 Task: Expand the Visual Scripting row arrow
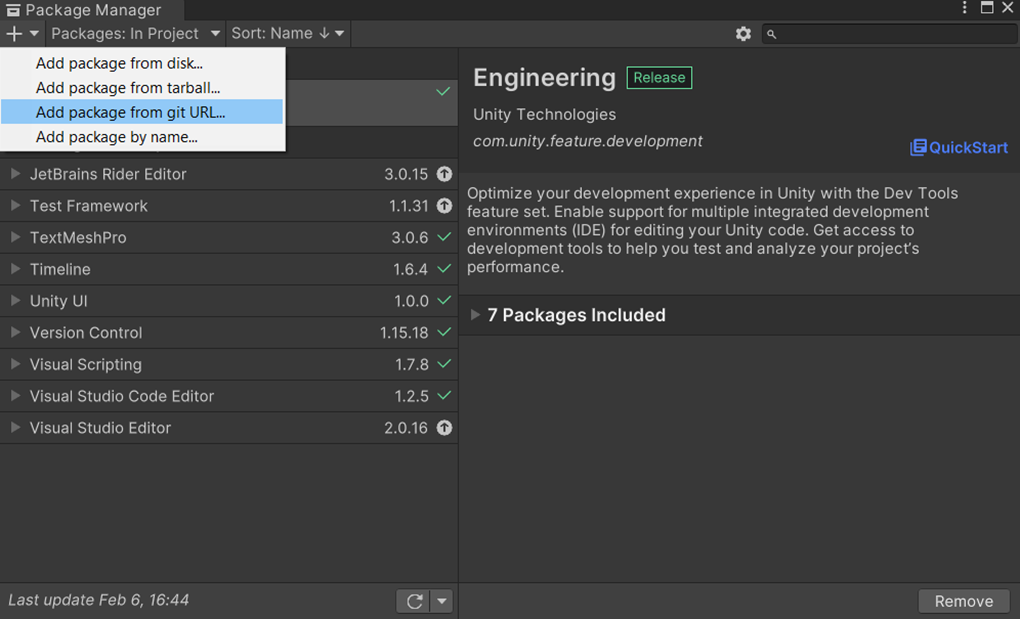click(16, 364)
